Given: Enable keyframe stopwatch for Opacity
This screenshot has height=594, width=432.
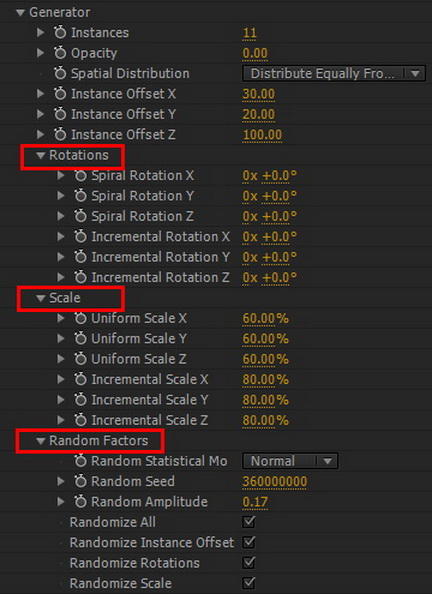Looking at the screenshot, I should point(60,53).
